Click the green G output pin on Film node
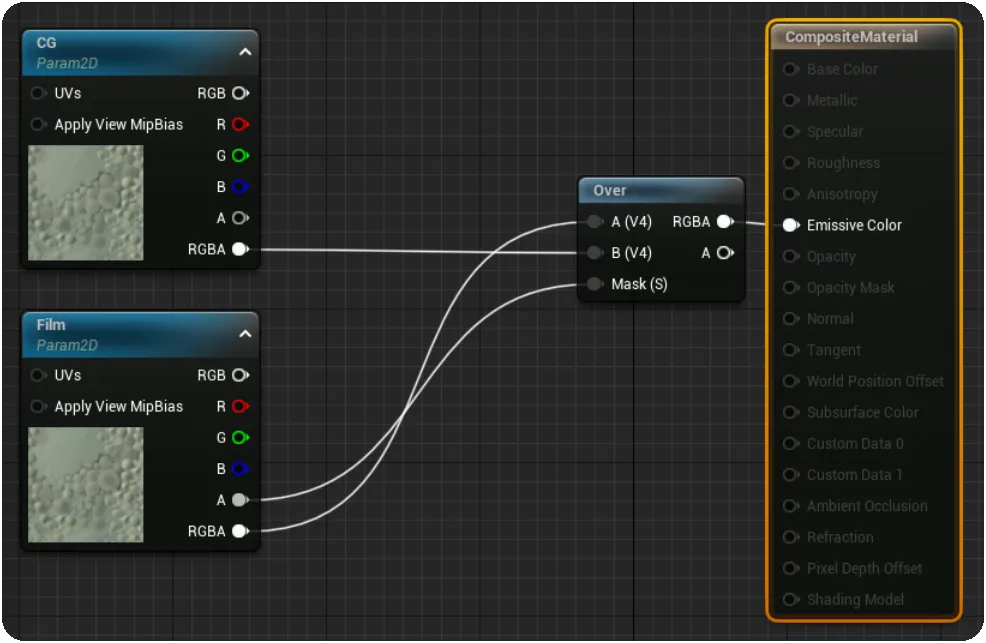 [240, 437]
